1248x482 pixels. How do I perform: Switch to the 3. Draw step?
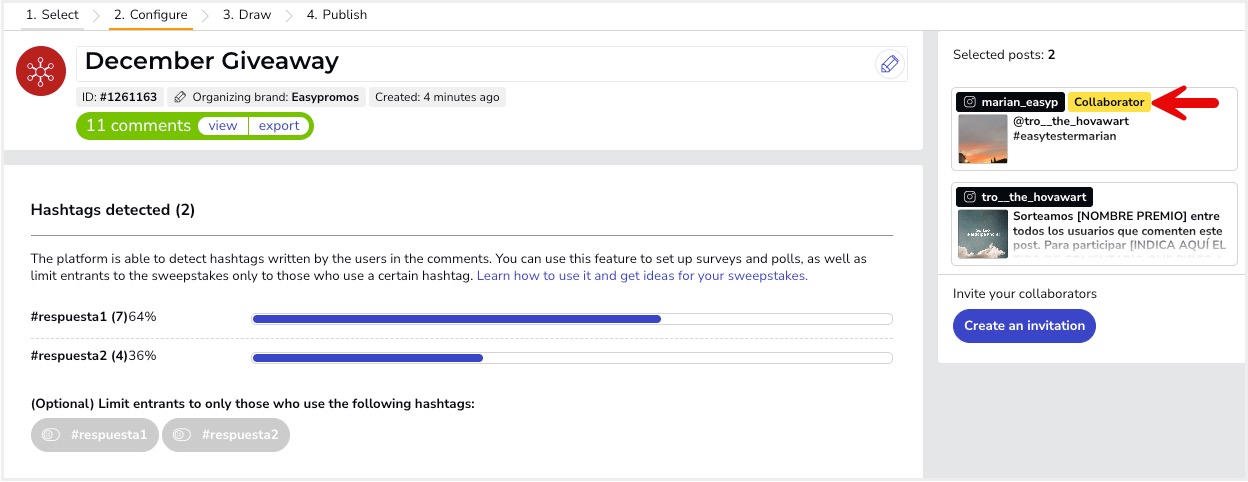[x=247, y=15]
